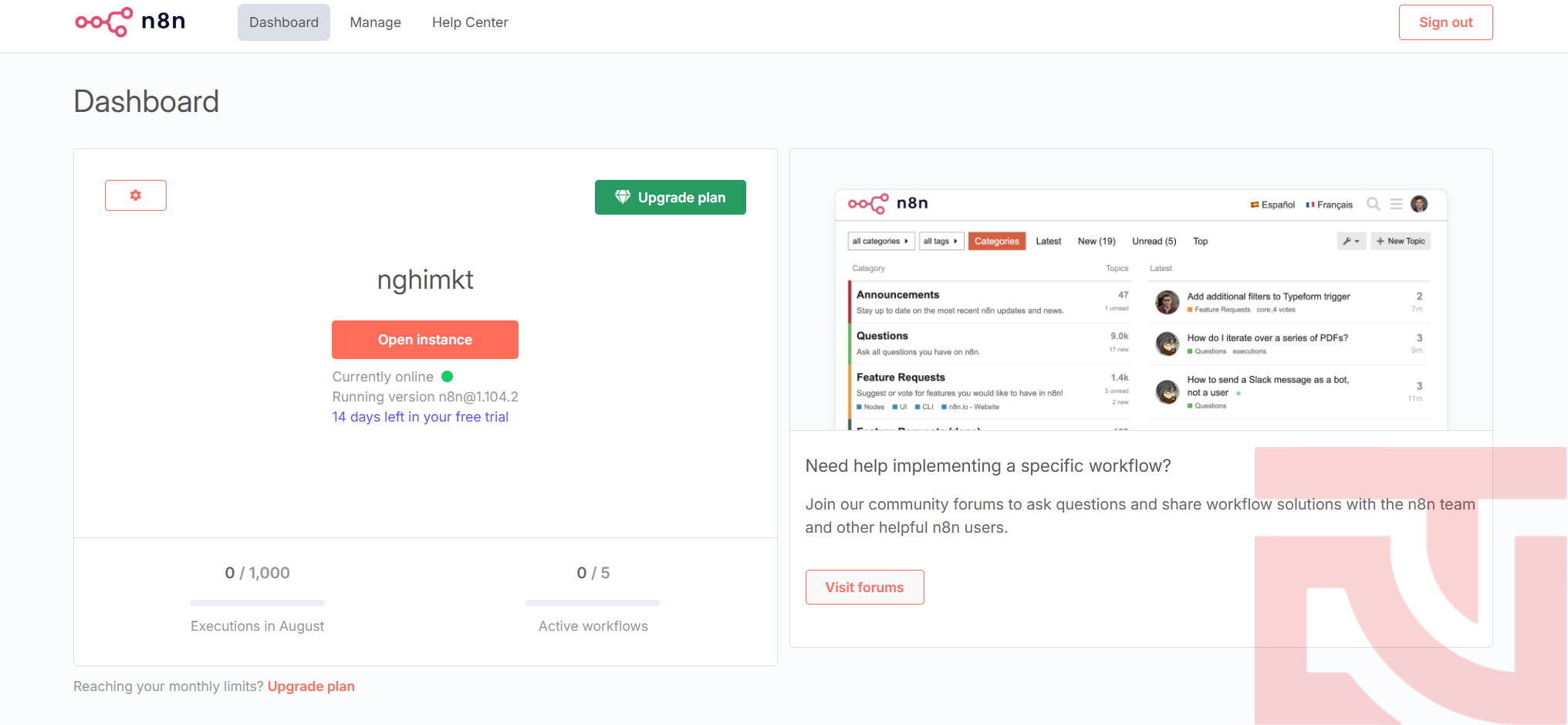
Task: Click the Executions in August progress bar
Action: (x=257, y=603)
